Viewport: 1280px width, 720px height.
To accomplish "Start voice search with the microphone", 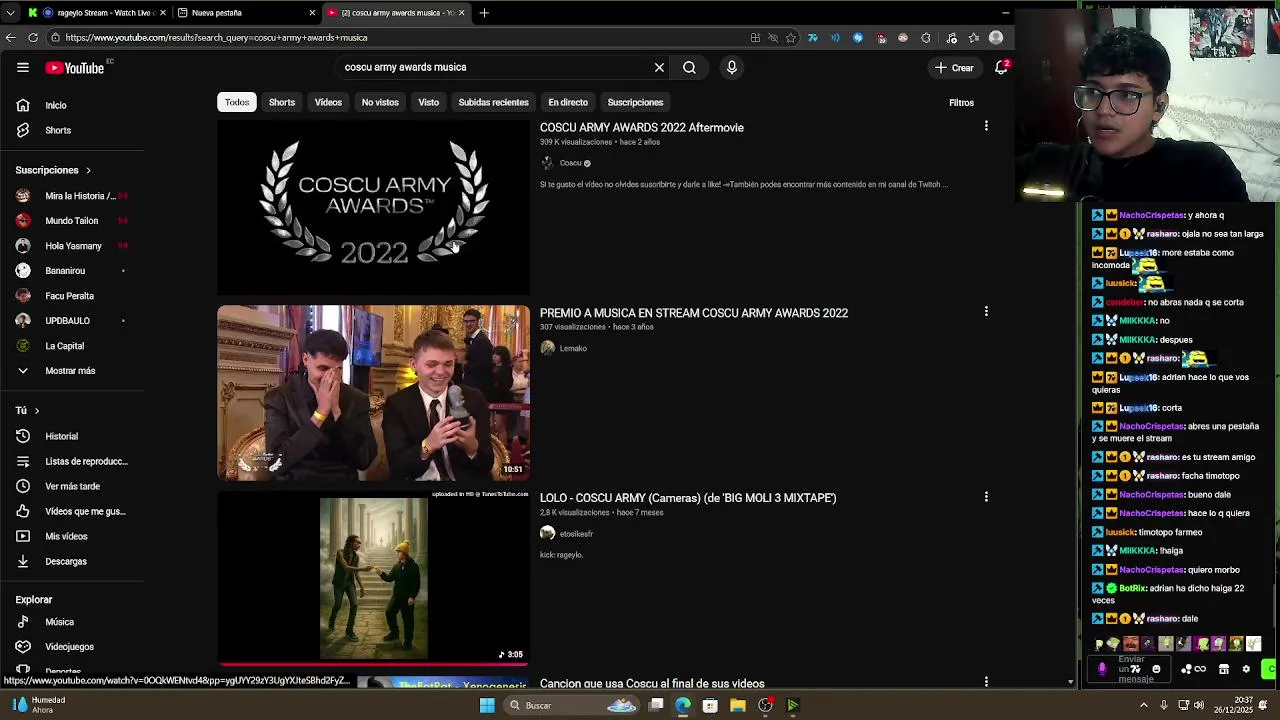I will (x=732, y=67).
